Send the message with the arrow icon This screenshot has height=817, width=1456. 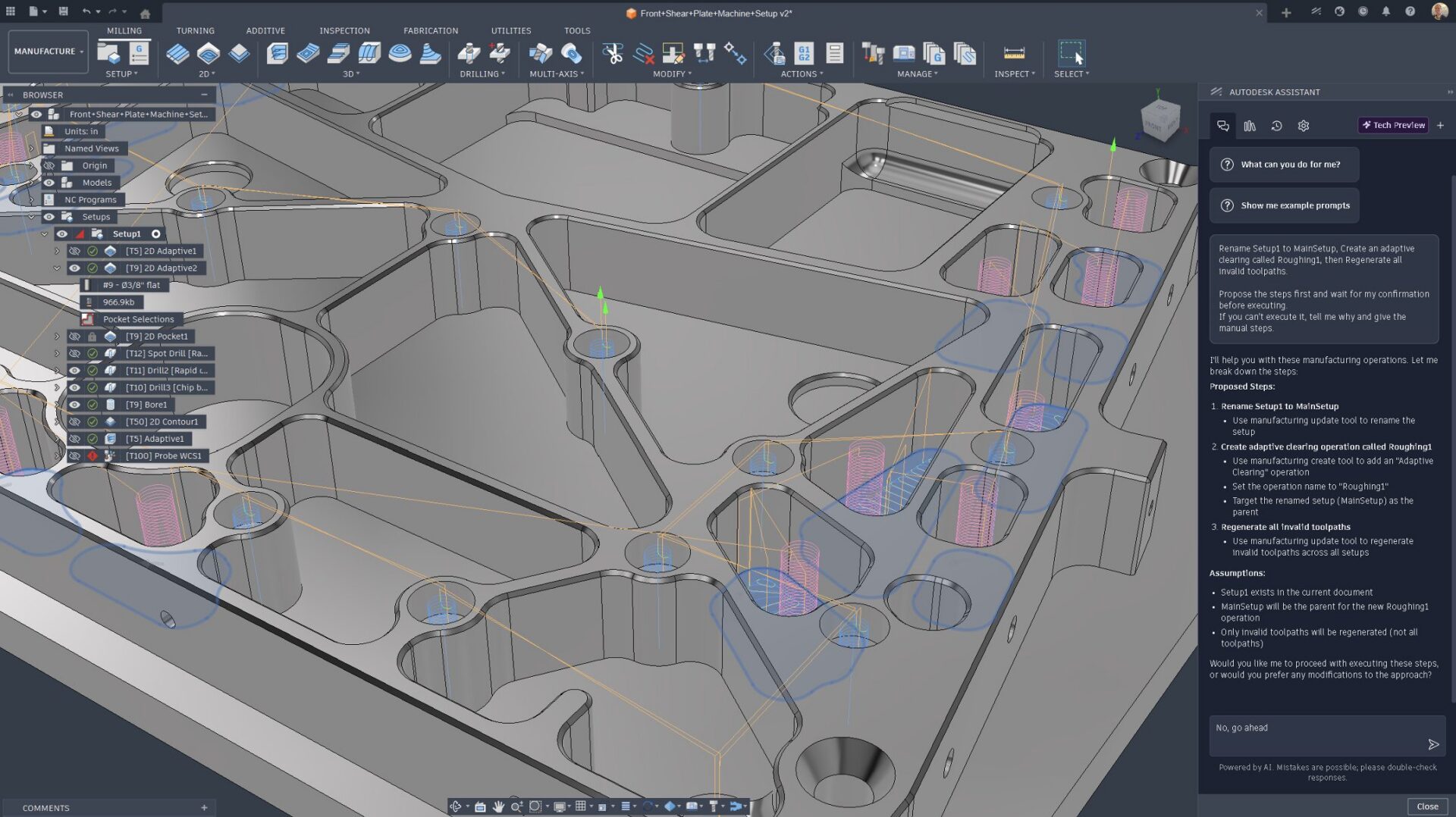(1432, 744)
